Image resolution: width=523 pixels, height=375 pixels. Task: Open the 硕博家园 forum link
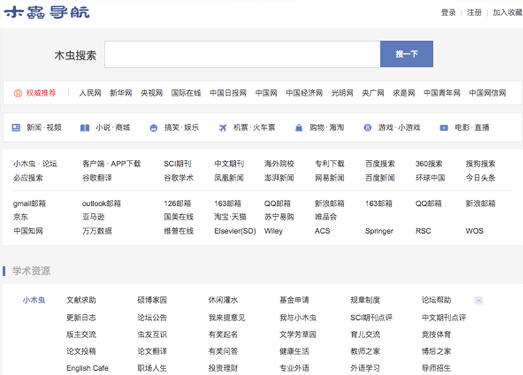[x=152, y=300]
